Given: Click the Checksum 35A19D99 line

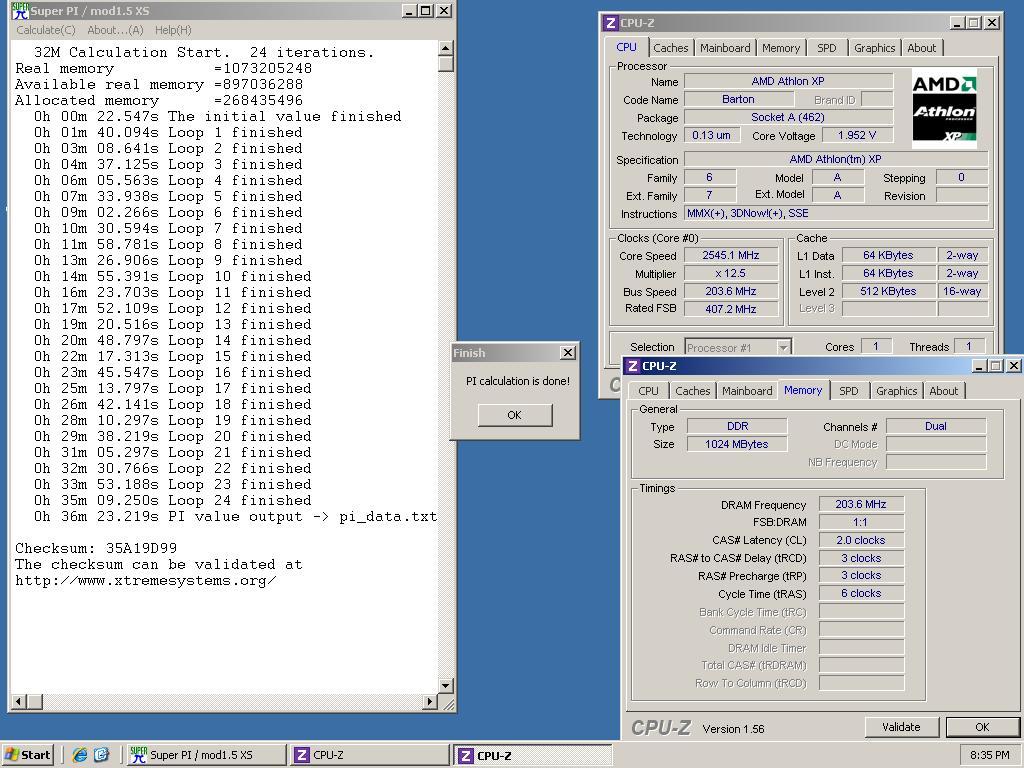Looking at the screenshot, I should 96,548.
